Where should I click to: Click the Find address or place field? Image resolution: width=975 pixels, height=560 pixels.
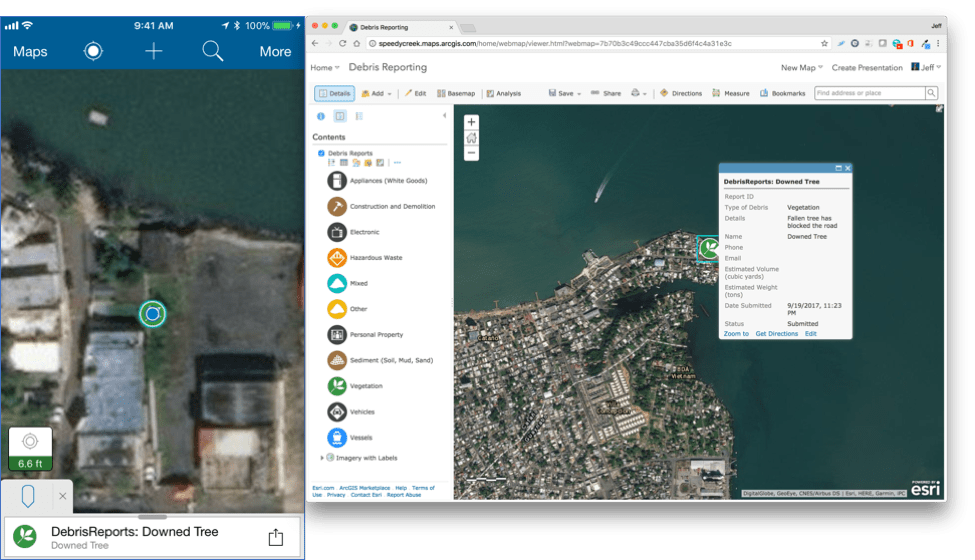pos(869,93)
